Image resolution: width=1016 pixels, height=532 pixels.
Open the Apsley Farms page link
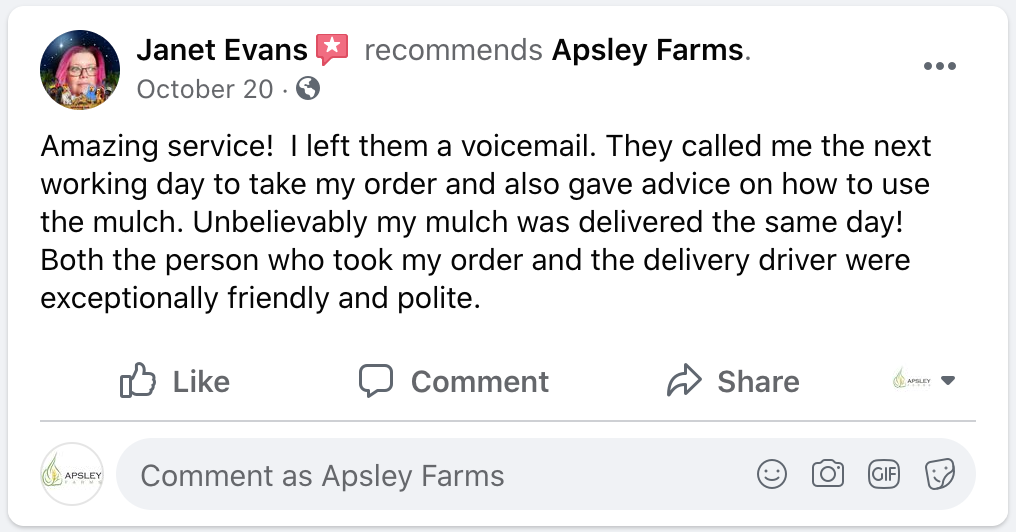(648, 49)
